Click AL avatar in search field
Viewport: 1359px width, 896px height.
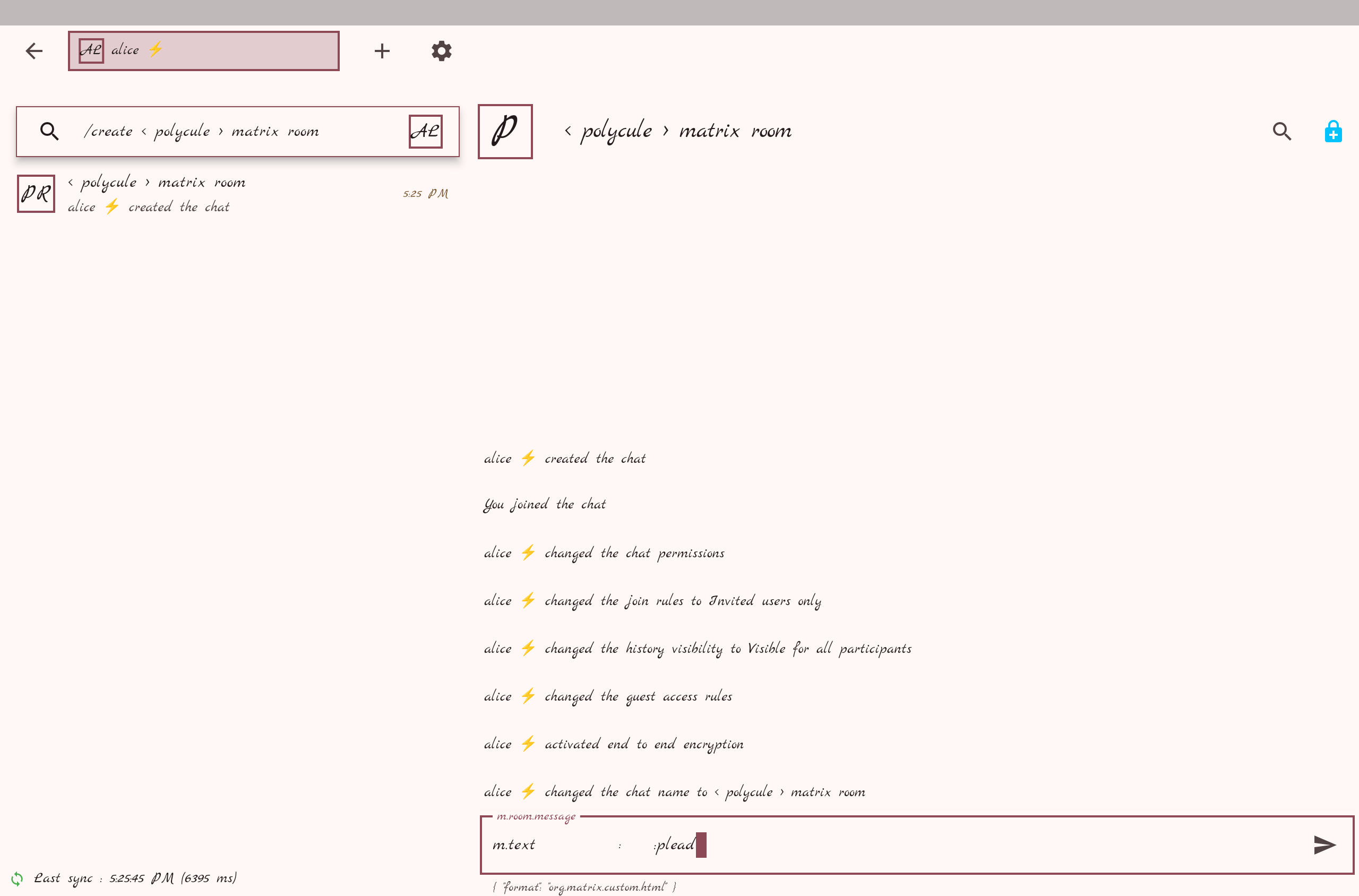(425, 132)
